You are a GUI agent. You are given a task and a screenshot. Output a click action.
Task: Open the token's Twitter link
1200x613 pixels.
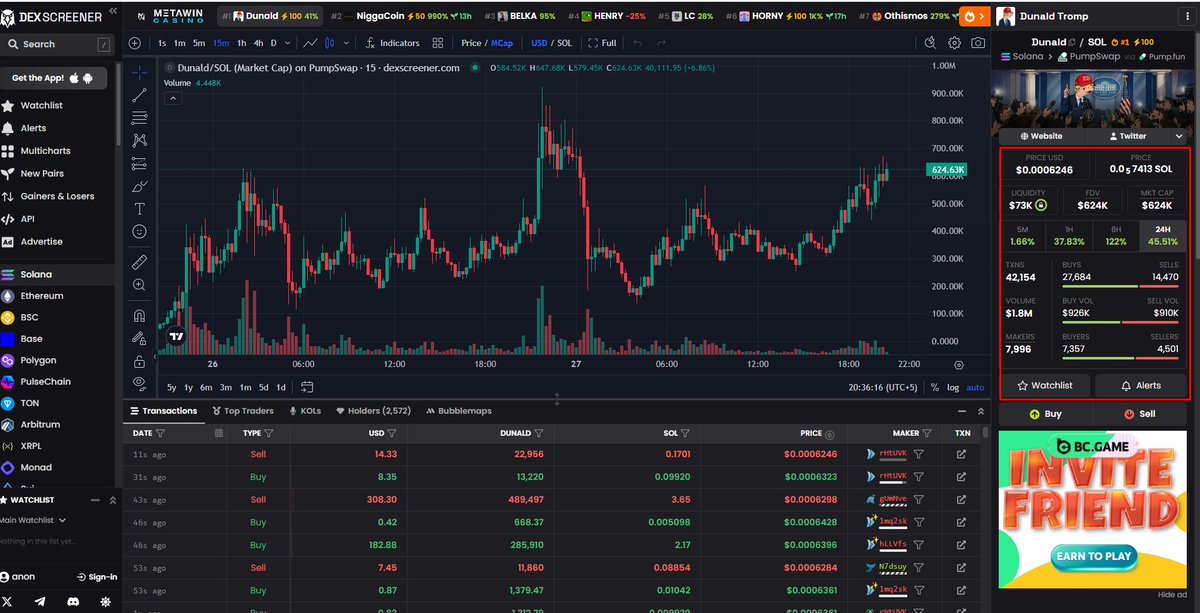pos(1126,136)
